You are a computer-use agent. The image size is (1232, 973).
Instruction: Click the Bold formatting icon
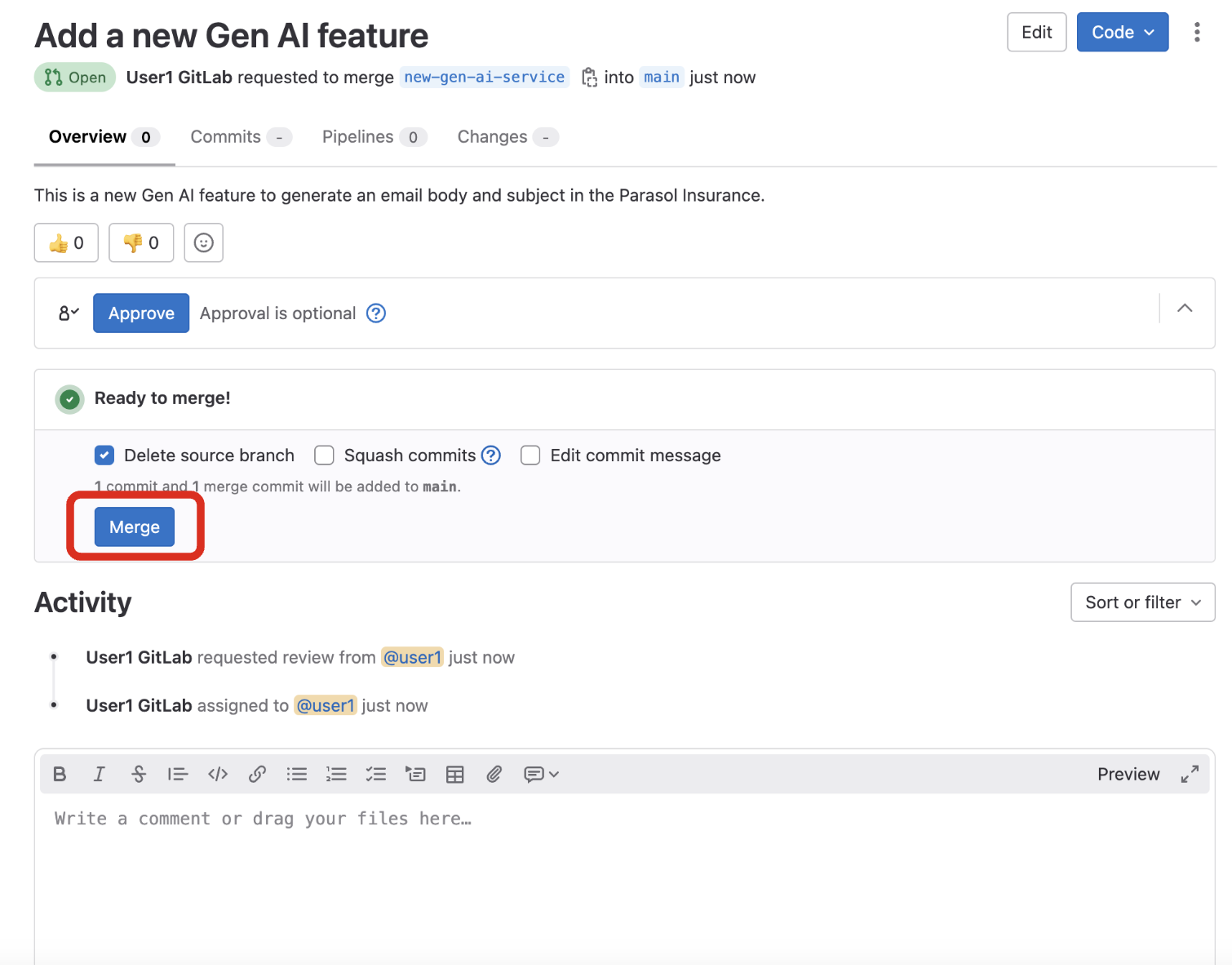tap(60, 774)
